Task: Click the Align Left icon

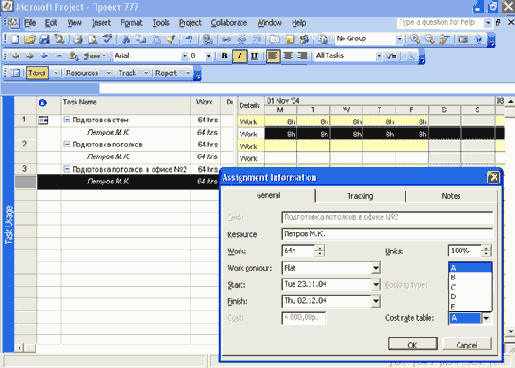Action: (x=273, y=56)
